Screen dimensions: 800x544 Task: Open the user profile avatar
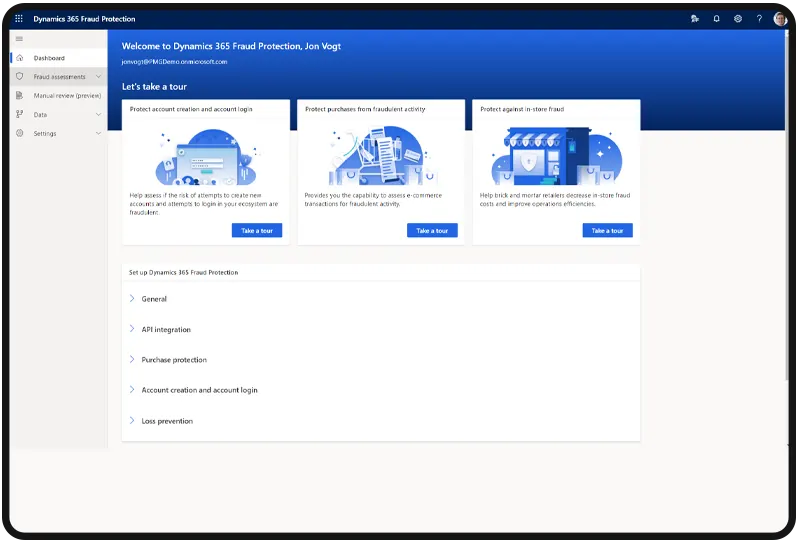(780, 18)
